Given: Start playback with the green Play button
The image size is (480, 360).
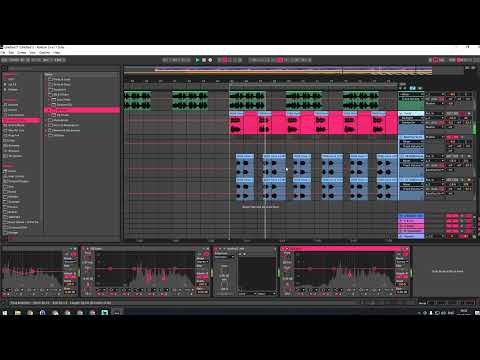Looking at the screenshot, I should coord(197,60).
